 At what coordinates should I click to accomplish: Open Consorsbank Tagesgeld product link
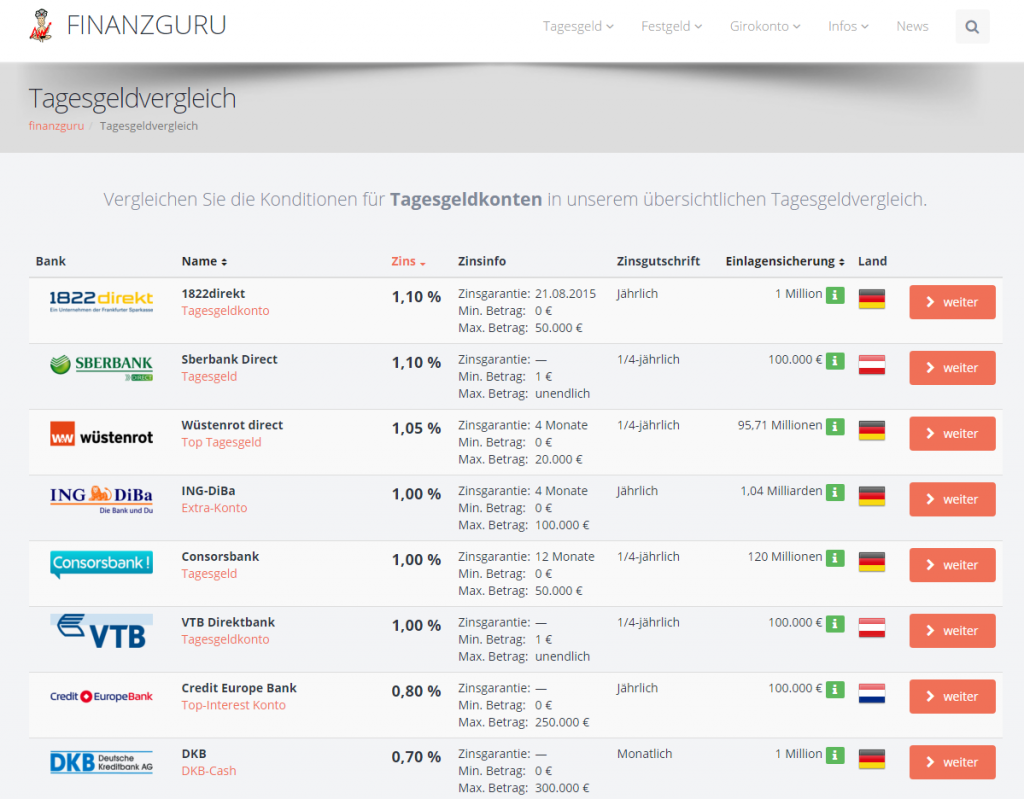tap(209, 574)
